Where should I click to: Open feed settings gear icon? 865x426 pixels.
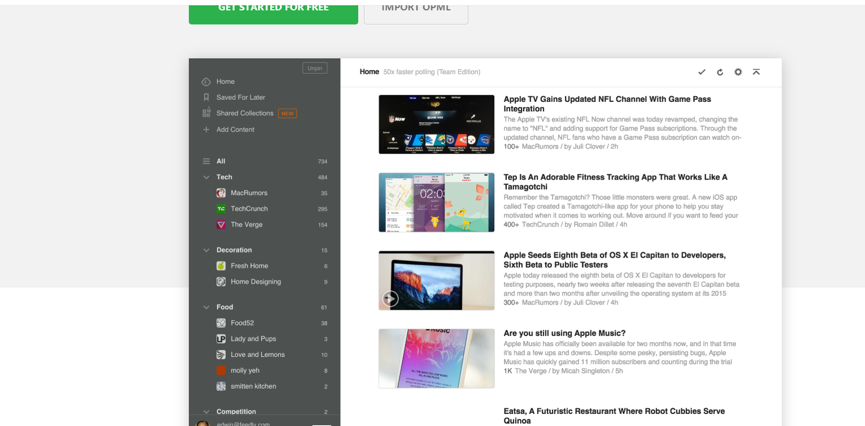(x=738, y=72)
